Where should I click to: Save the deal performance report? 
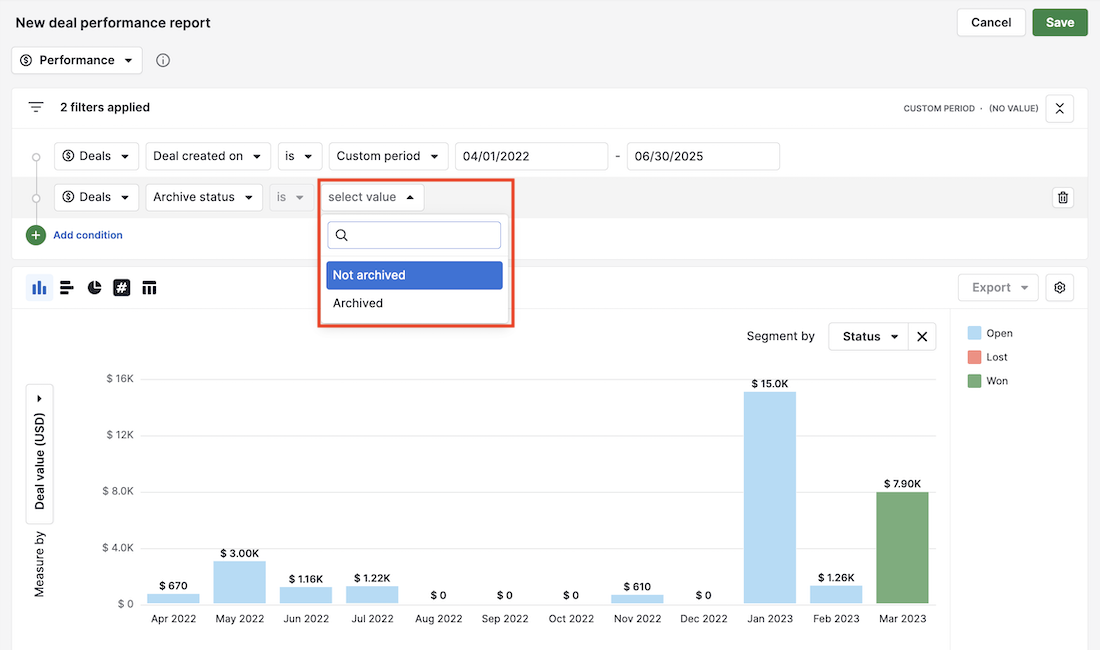(x=1059, y=22)
